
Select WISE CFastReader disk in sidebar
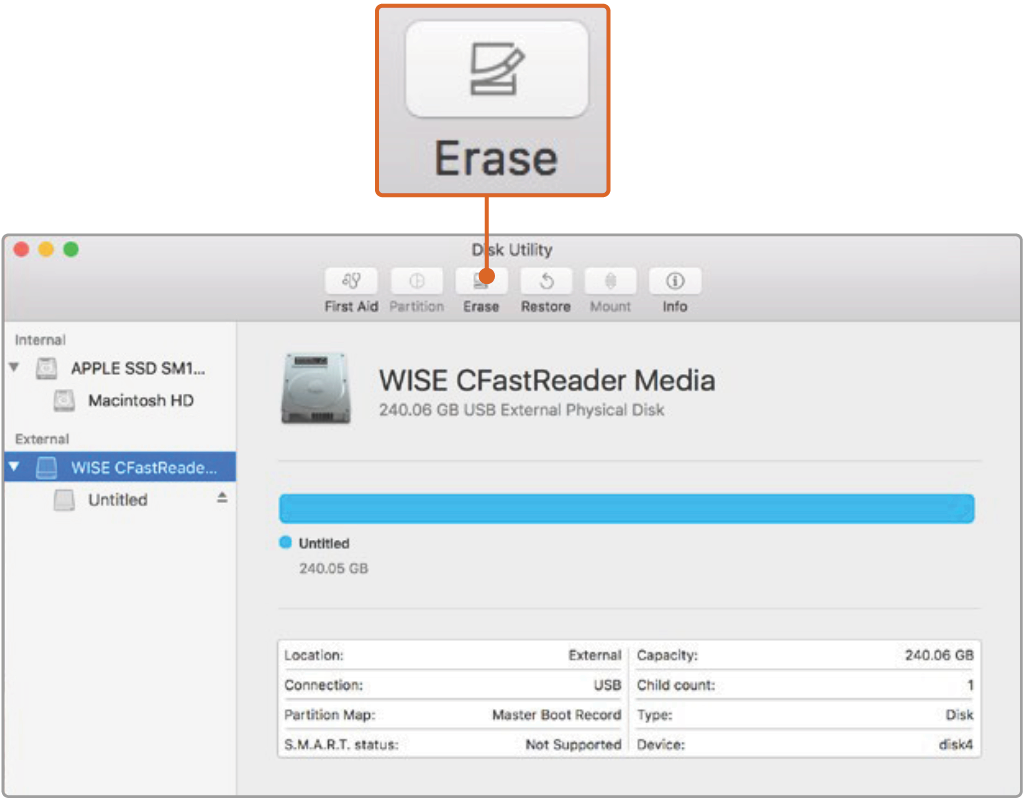click(143, 467)
